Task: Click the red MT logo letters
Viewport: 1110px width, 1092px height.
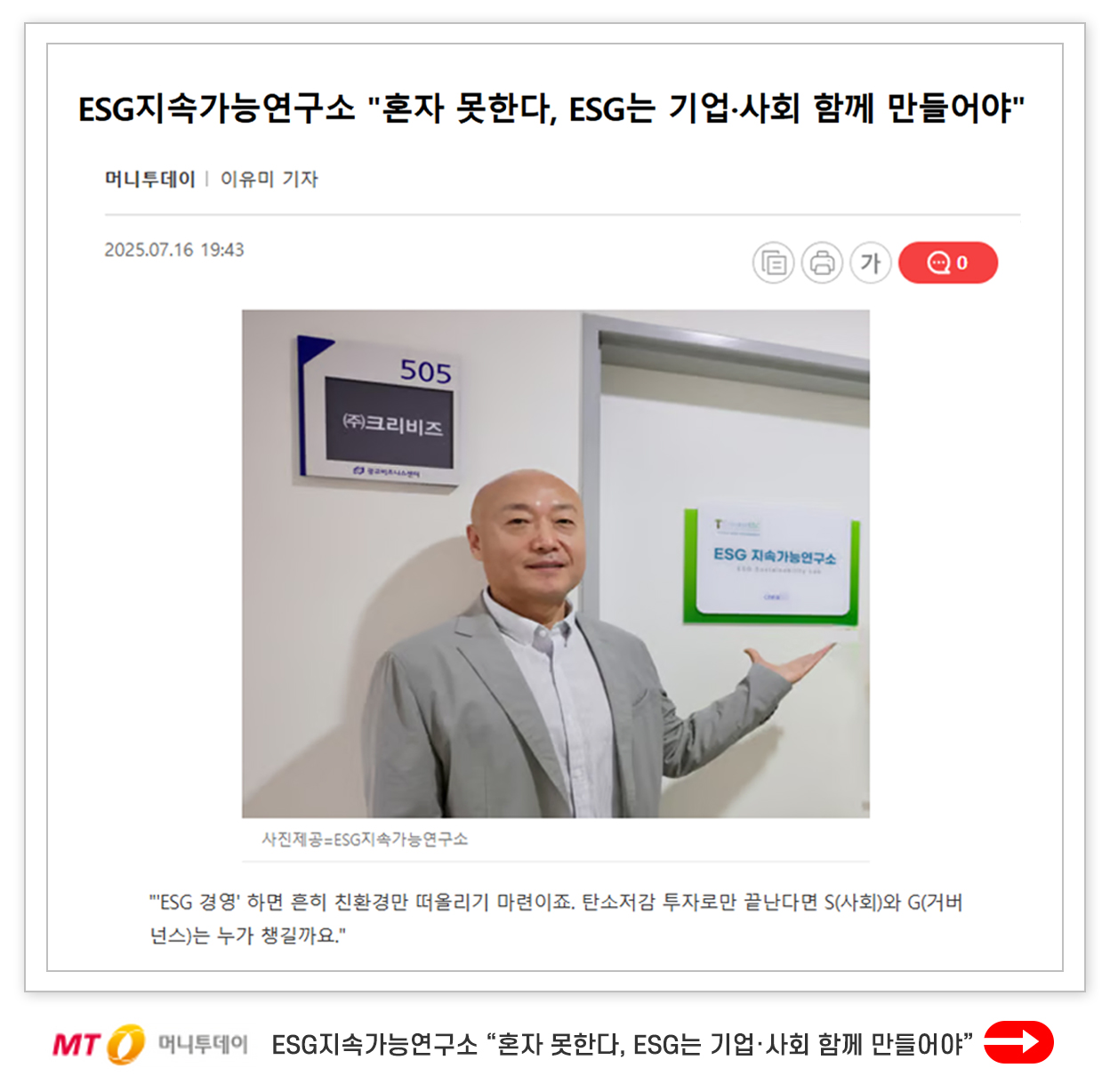Action: [77, 1044]
